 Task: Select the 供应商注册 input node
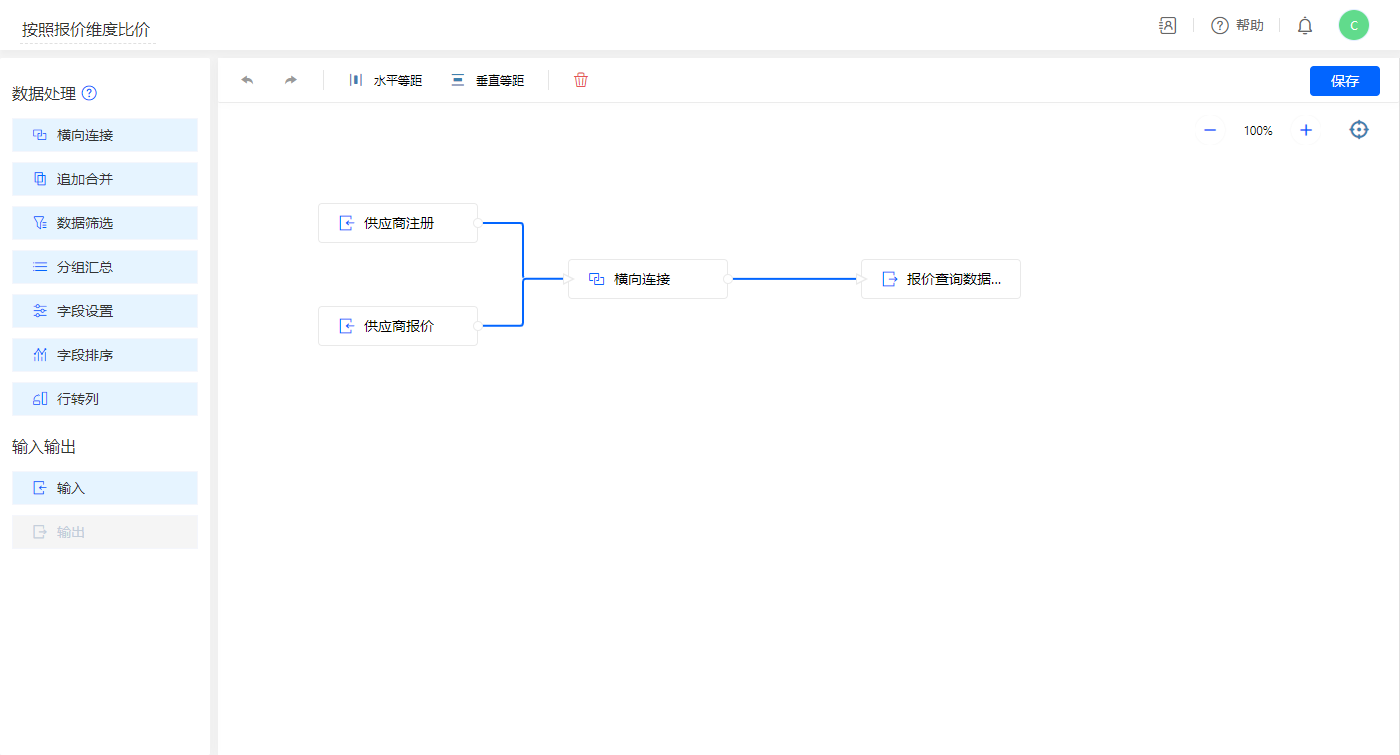click(398, 223)
